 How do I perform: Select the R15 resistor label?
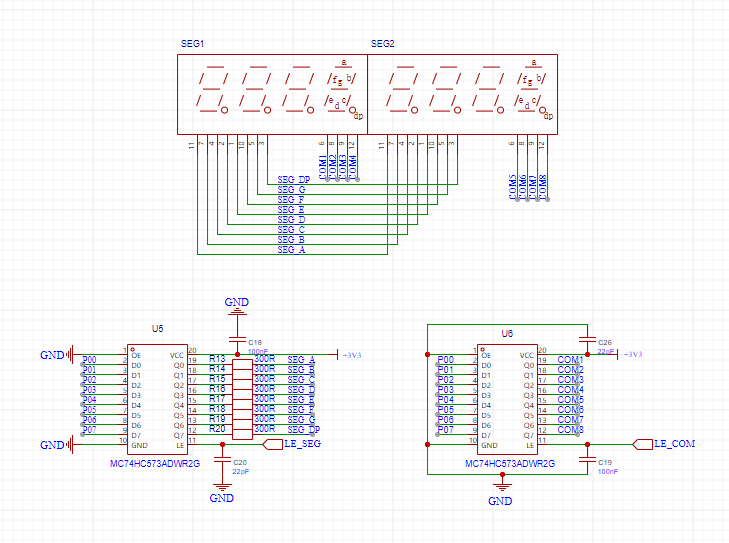tap(217, 379)
